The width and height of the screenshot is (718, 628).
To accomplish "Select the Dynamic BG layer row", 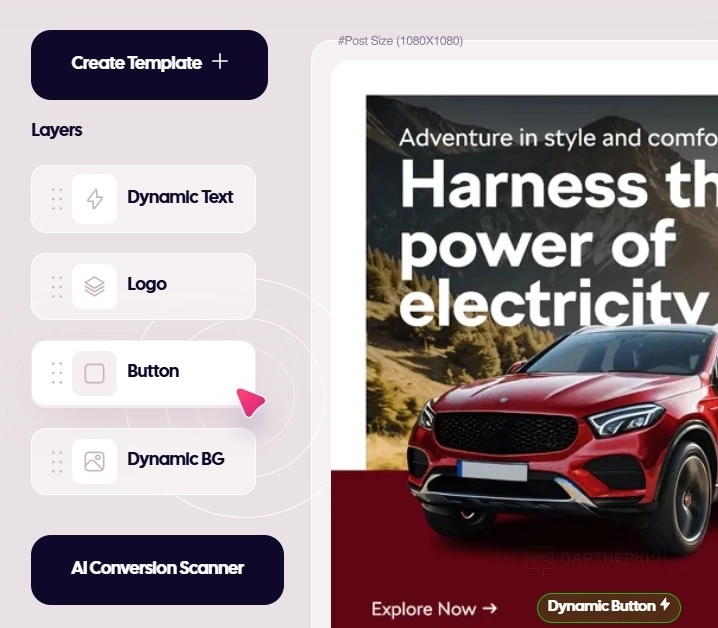I will click(x=143, y=461).
